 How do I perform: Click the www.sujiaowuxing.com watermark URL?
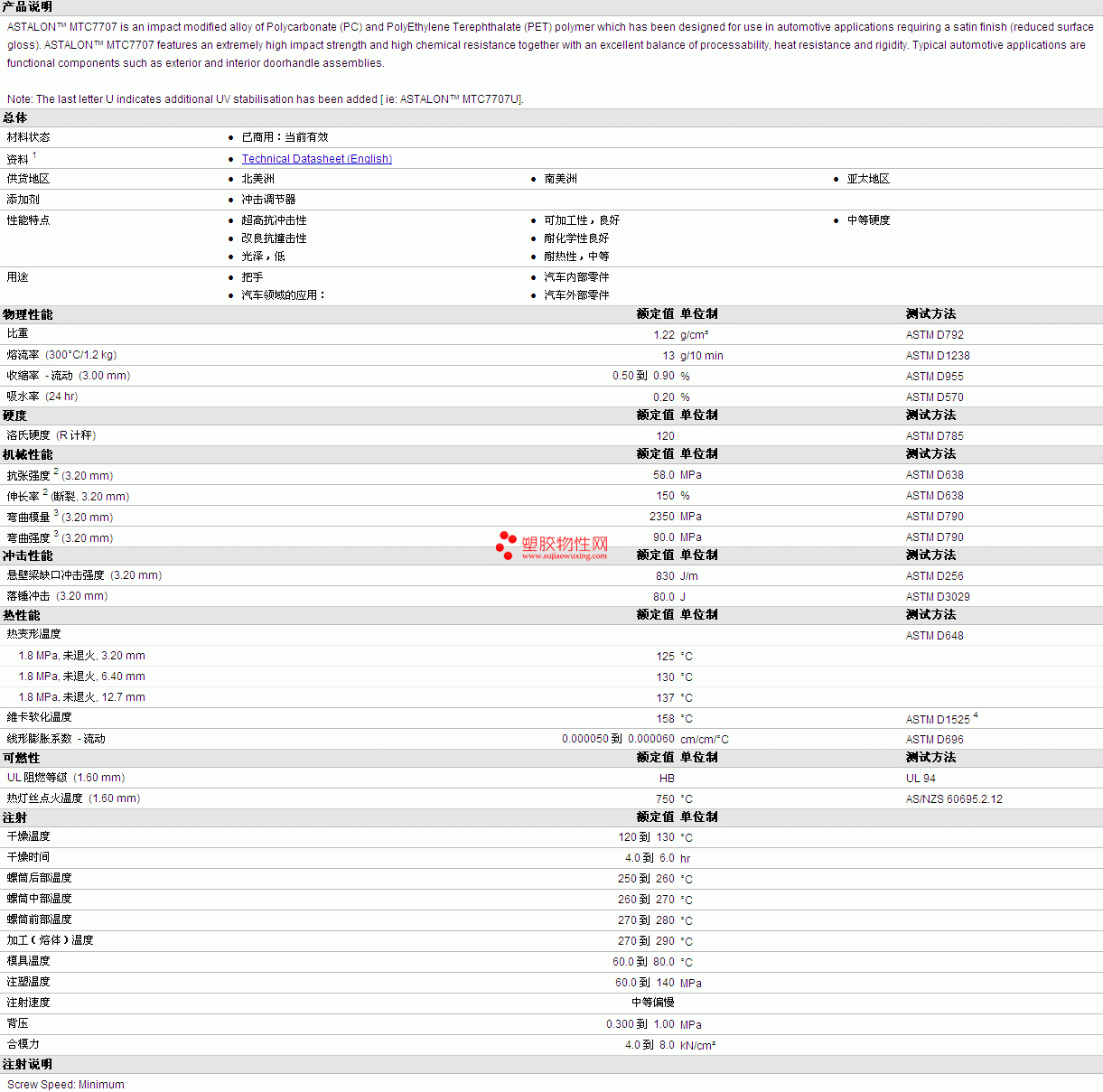(565, 556)
